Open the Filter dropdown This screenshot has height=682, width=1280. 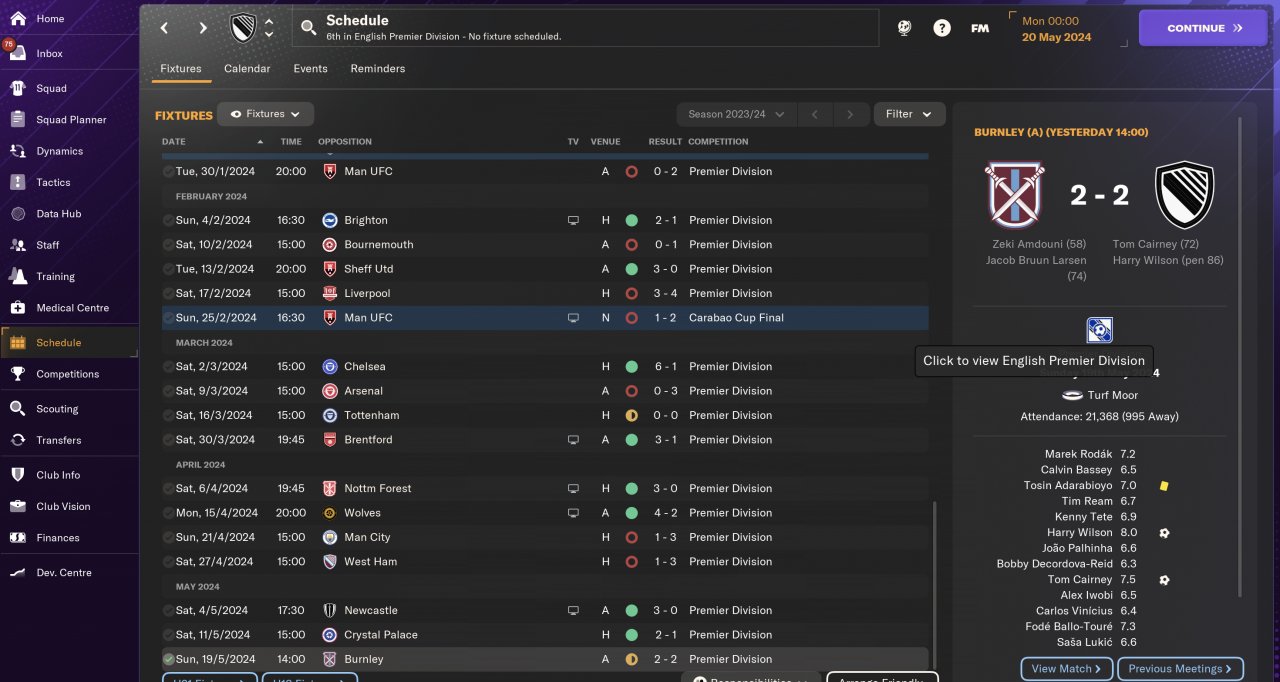(909, 114)
